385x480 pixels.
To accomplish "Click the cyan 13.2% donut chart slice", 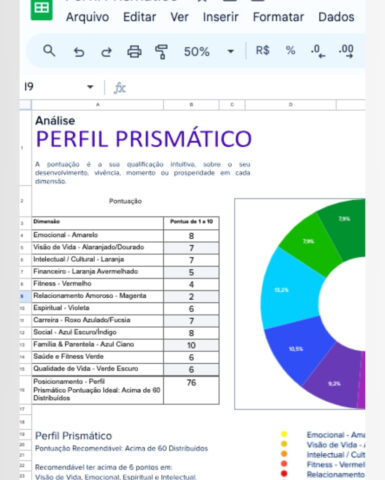I will tap(290, 289).
